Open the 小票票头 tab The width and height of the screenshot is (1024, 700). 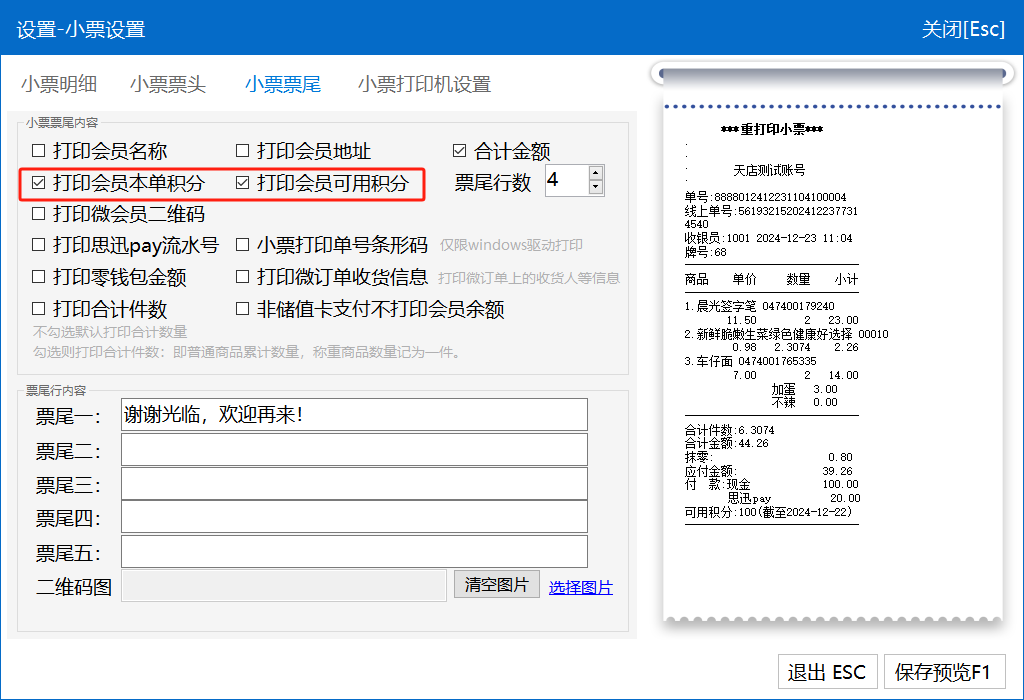(x=167, y=85)
